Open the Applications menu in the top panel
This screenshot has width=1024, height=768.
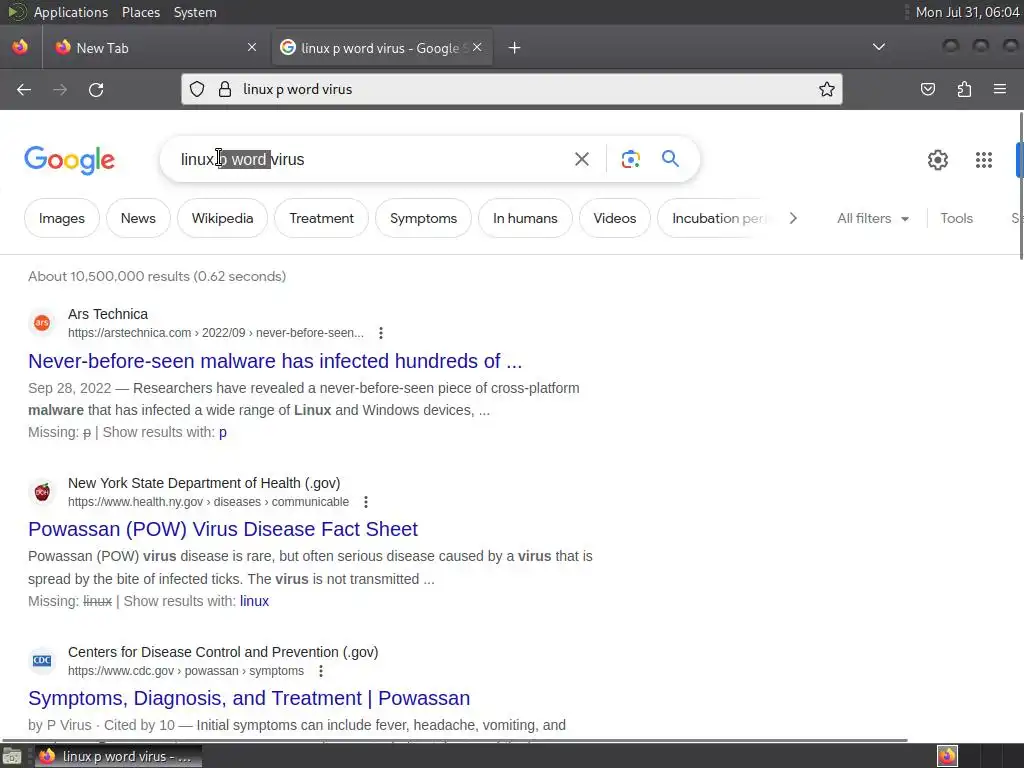click(71, 12)
